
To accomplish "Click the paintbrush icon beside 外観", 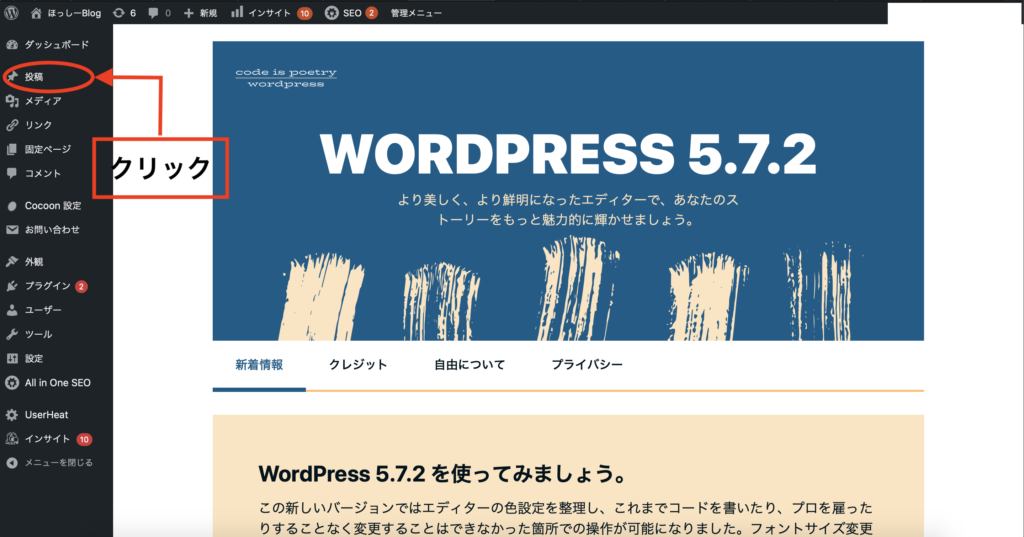I will (x=12, y=262).
